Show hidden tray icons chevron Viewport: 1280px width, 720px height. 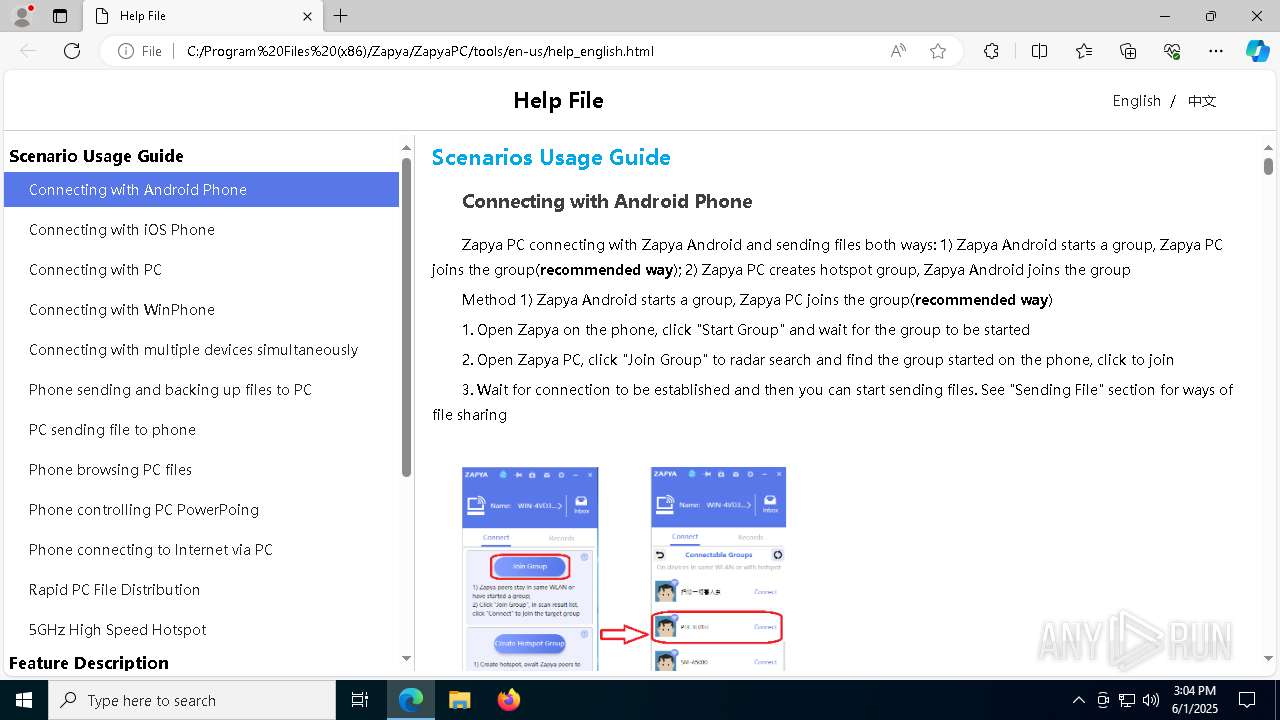click(x=1078, y=700)
